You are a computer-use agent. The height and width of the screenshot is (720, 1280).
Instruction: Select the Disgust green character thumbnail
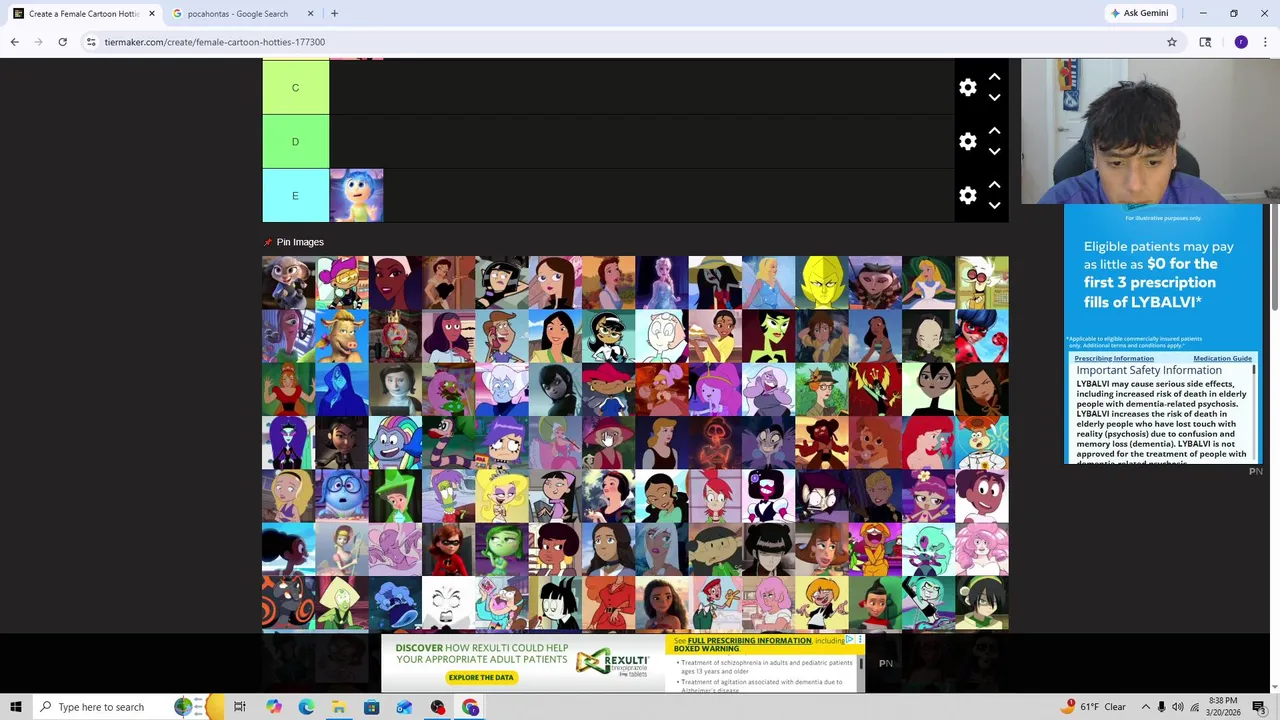click(x=502, y=550)
